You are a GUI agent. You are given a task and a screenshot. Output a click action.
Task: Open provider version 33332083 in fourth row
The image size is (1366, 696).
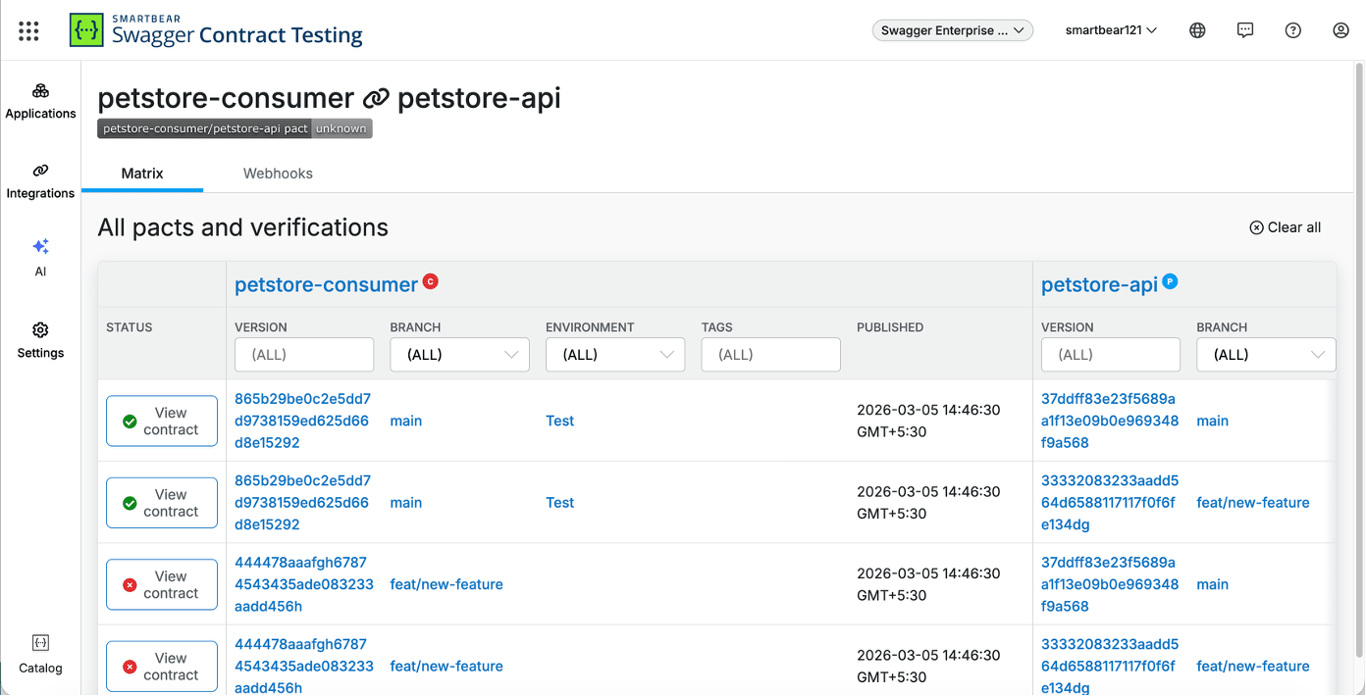click(1110, 666)
